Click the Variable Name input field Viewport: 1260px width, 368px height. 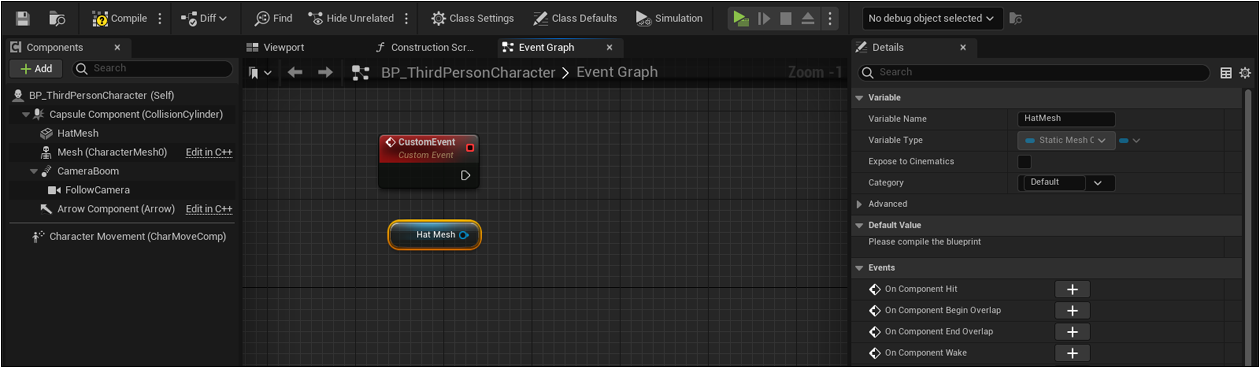[x=1066, y=119]
